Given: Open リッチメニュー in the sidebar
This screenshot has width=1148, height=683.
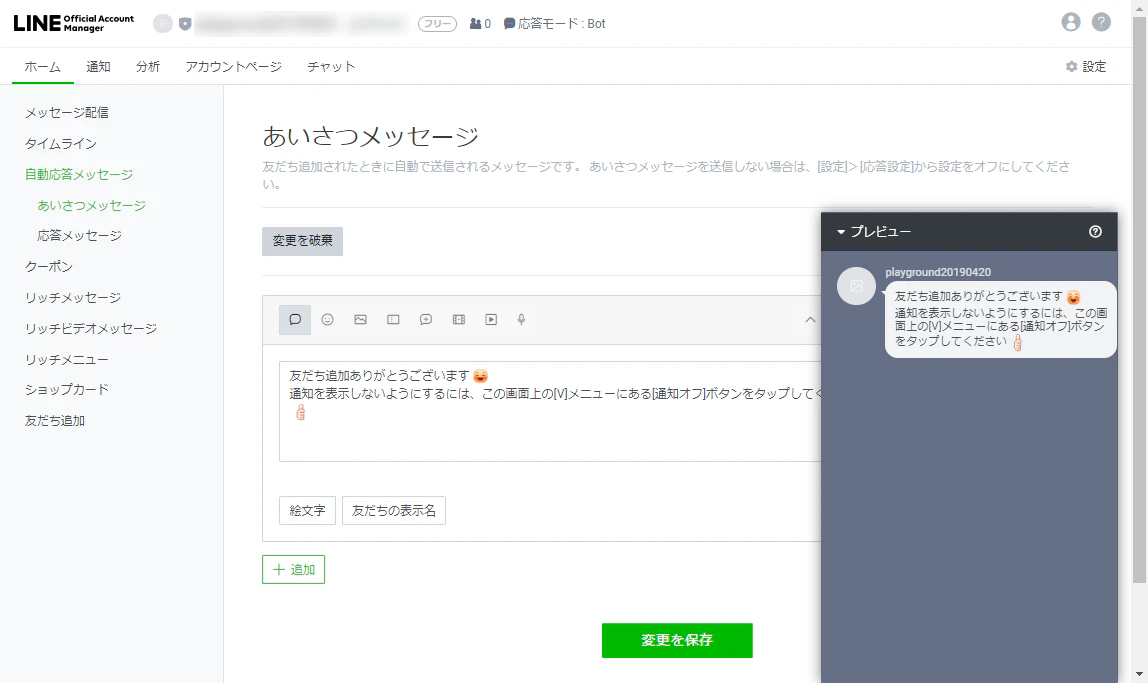Looking at the screenshot, I should 67,360.
